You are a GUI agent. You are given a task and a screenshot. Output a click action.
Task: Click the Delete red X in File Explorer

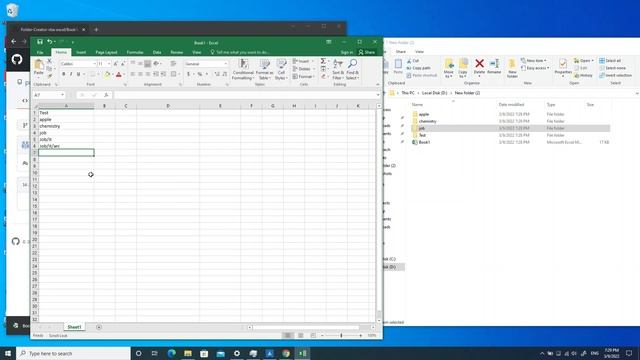(480, 67)
